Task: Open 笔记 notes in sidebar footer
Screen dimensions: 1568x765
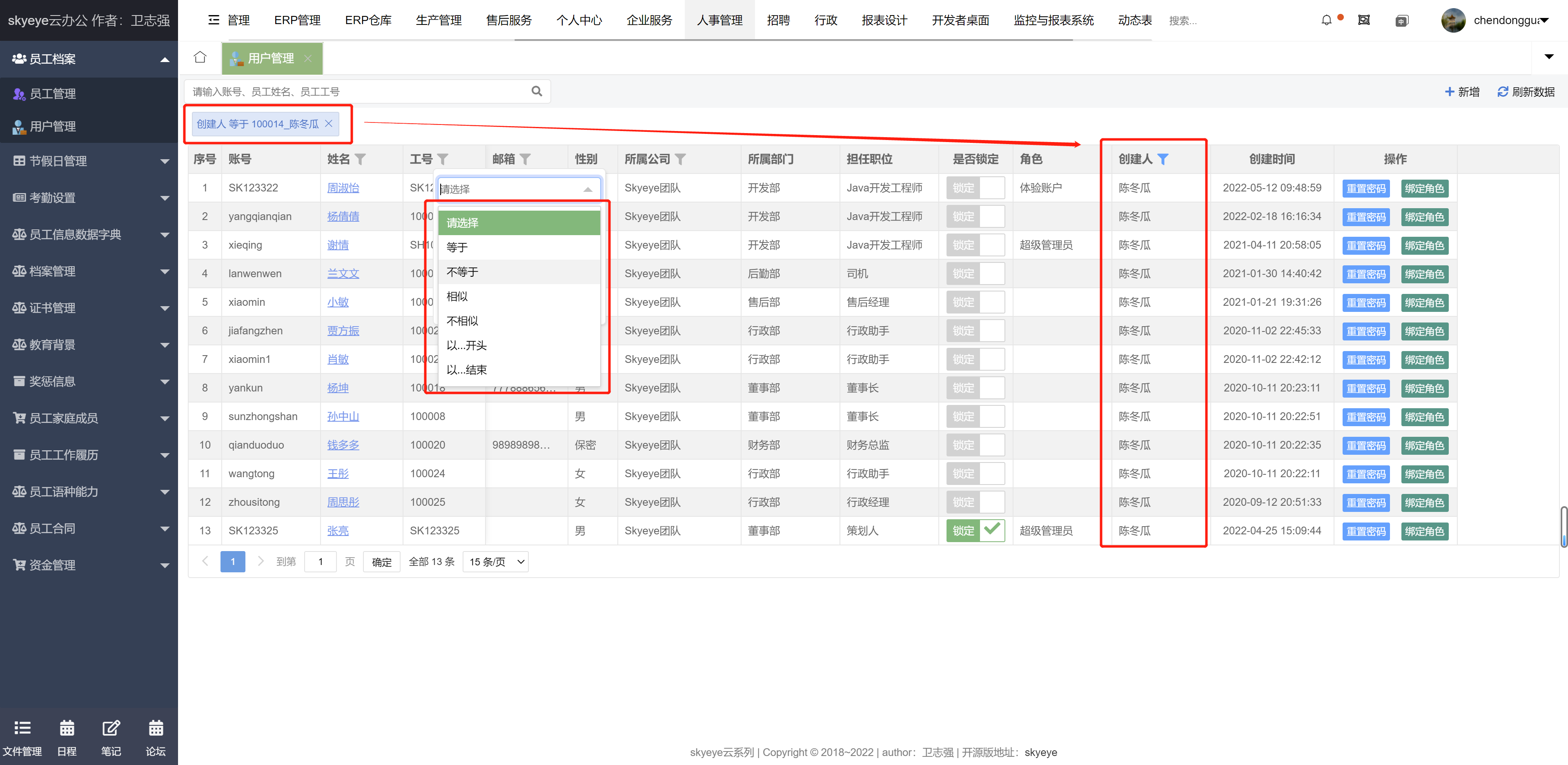Action: [111, 738]
